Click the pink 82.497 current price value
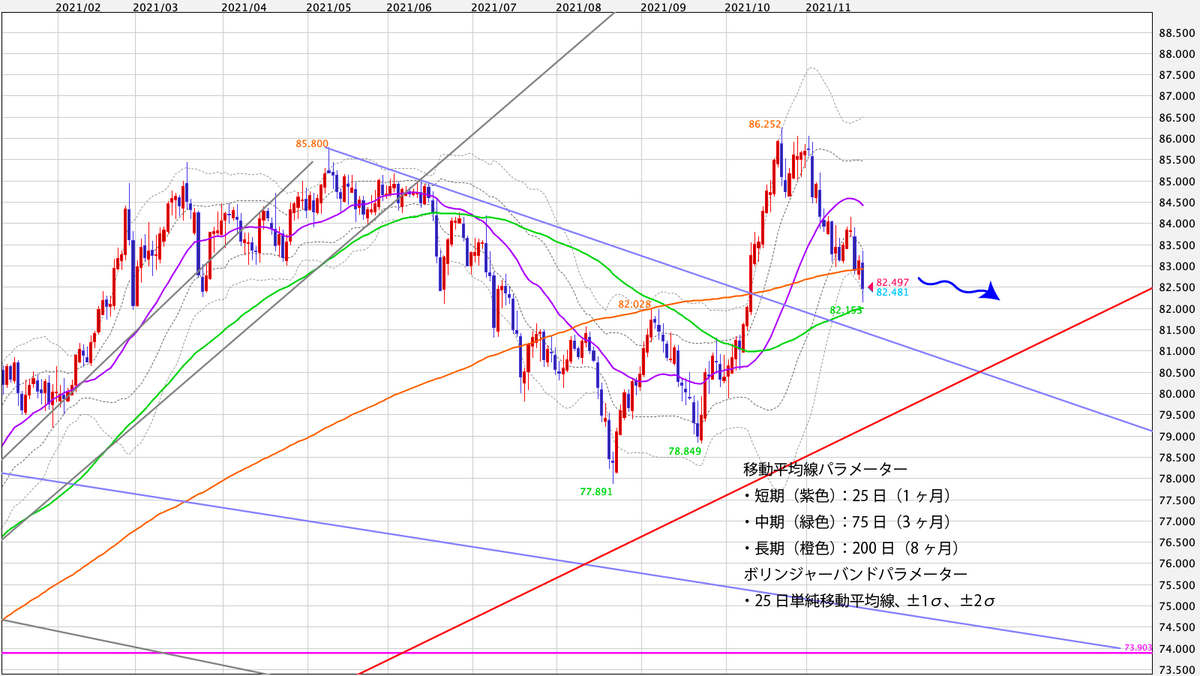1200x676 pixels. (892, 283)
